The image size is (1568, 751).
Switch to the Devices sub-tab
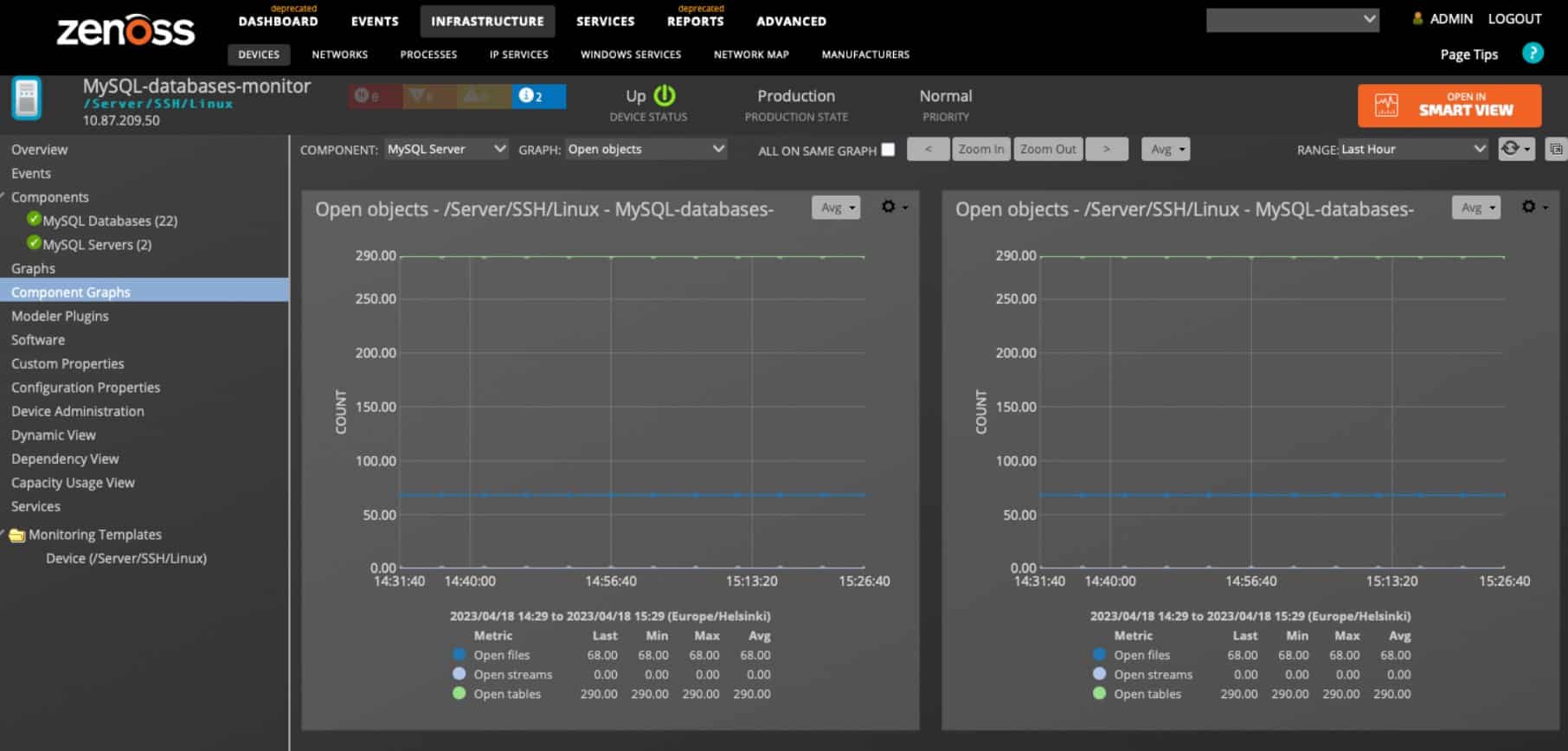(259, 54)
